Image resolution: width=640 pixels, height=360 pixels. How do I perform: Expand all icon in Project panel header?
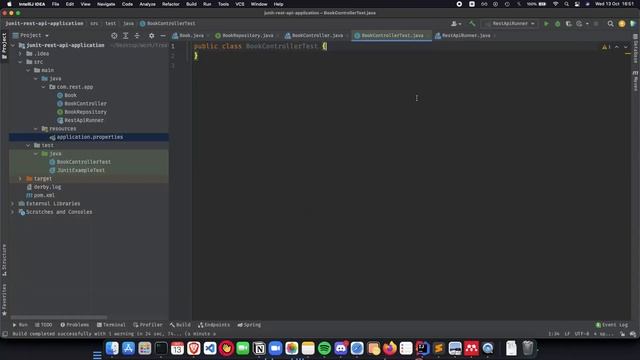pos(126,36)
